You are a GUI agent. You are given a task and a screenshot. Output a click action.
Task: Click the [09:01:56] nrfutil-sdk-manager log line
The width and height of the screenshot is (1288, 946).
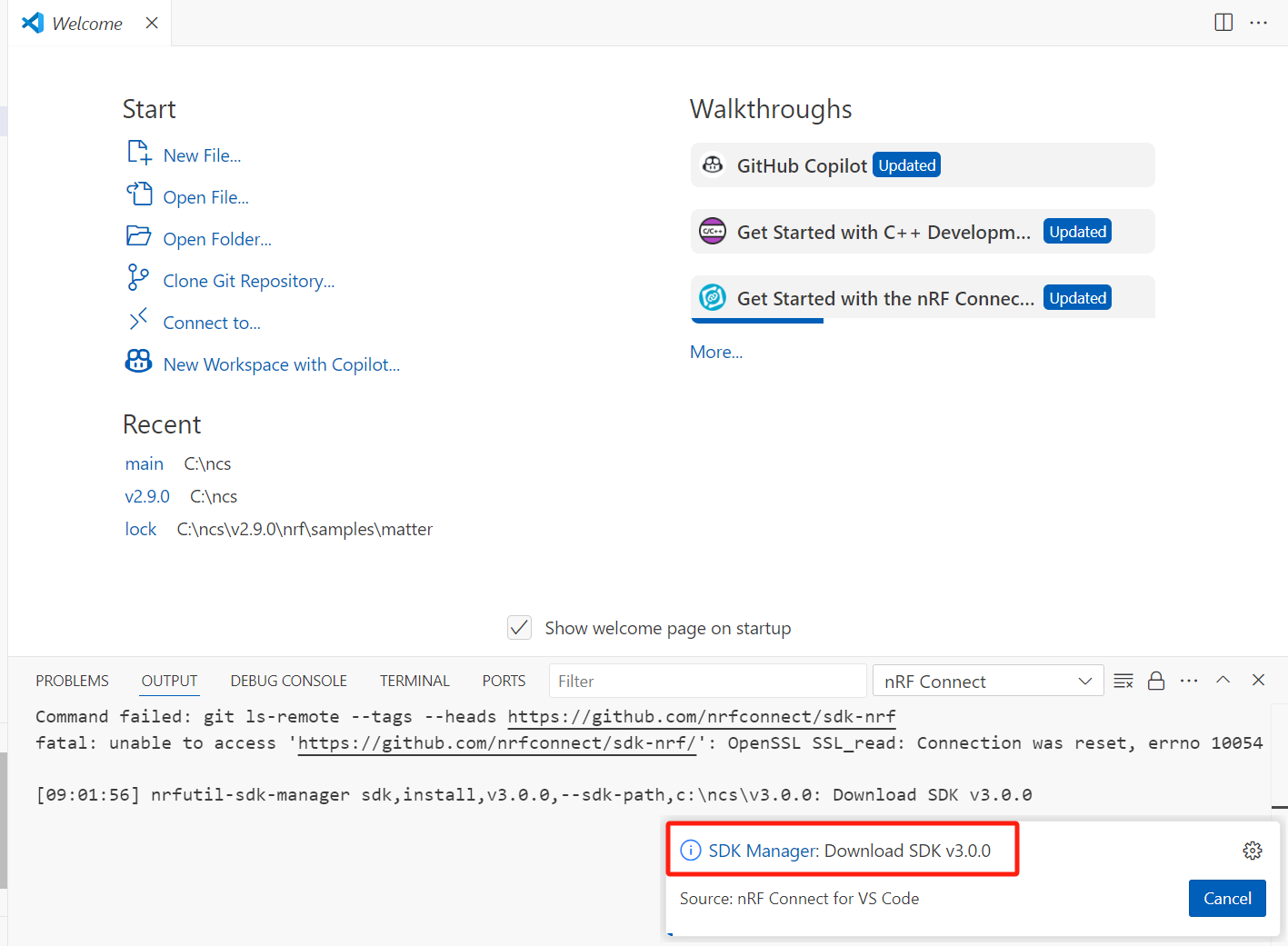pyautogui.click(x=534, y=794)
